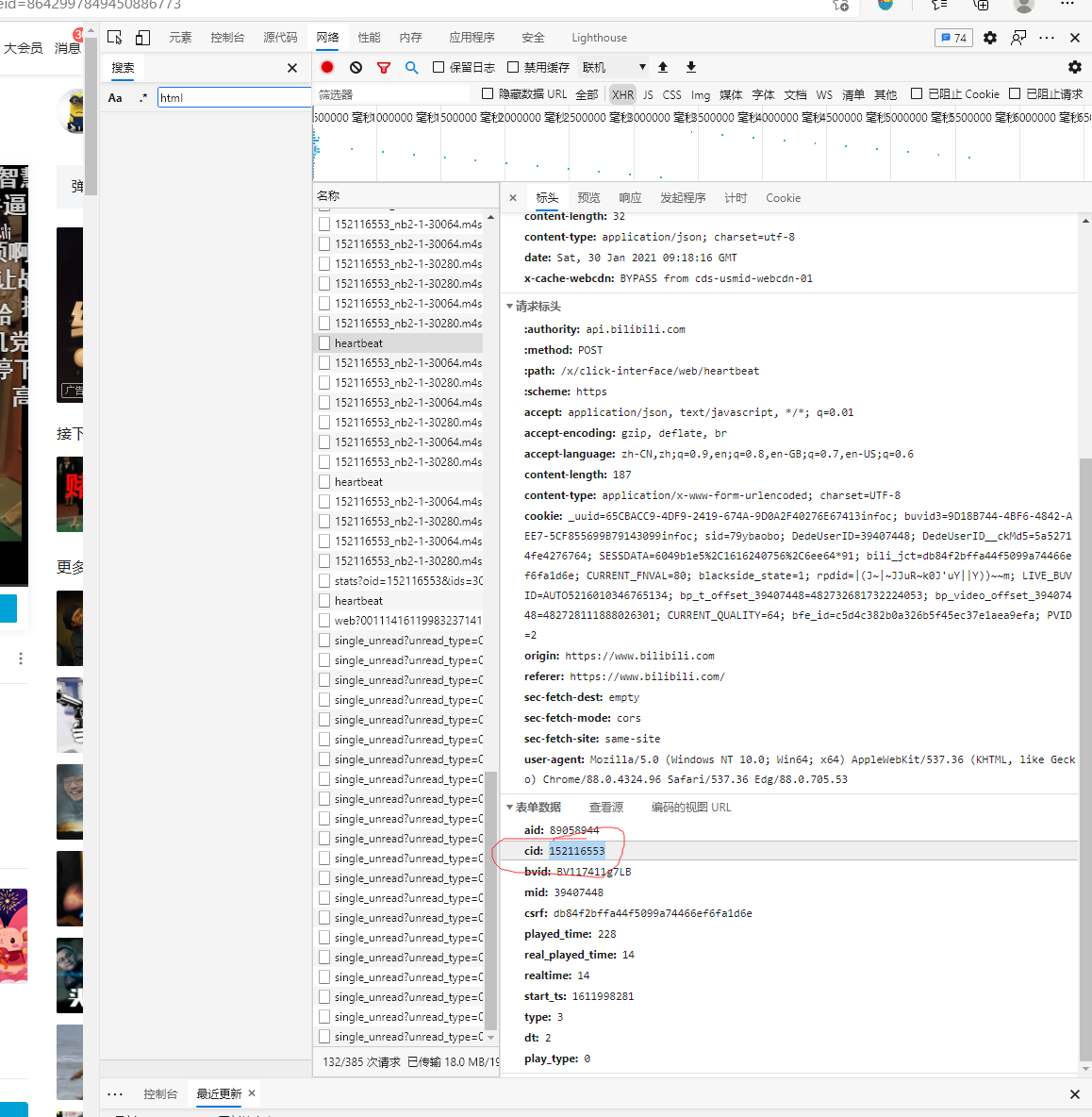
Task: Check 隐藏数据 URL checkbox
Action: tap(488, 93)
